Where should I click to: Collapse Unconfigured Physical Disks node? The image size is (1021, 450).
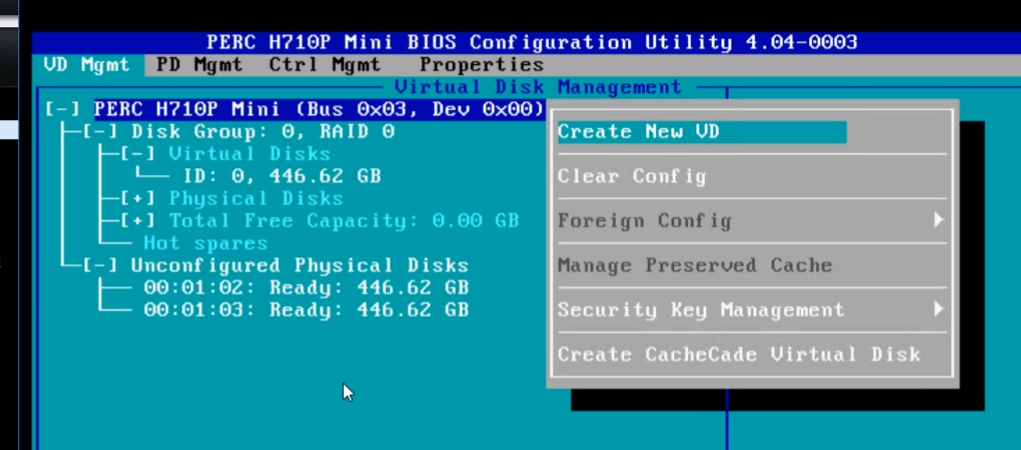click(x=100, y=266)
